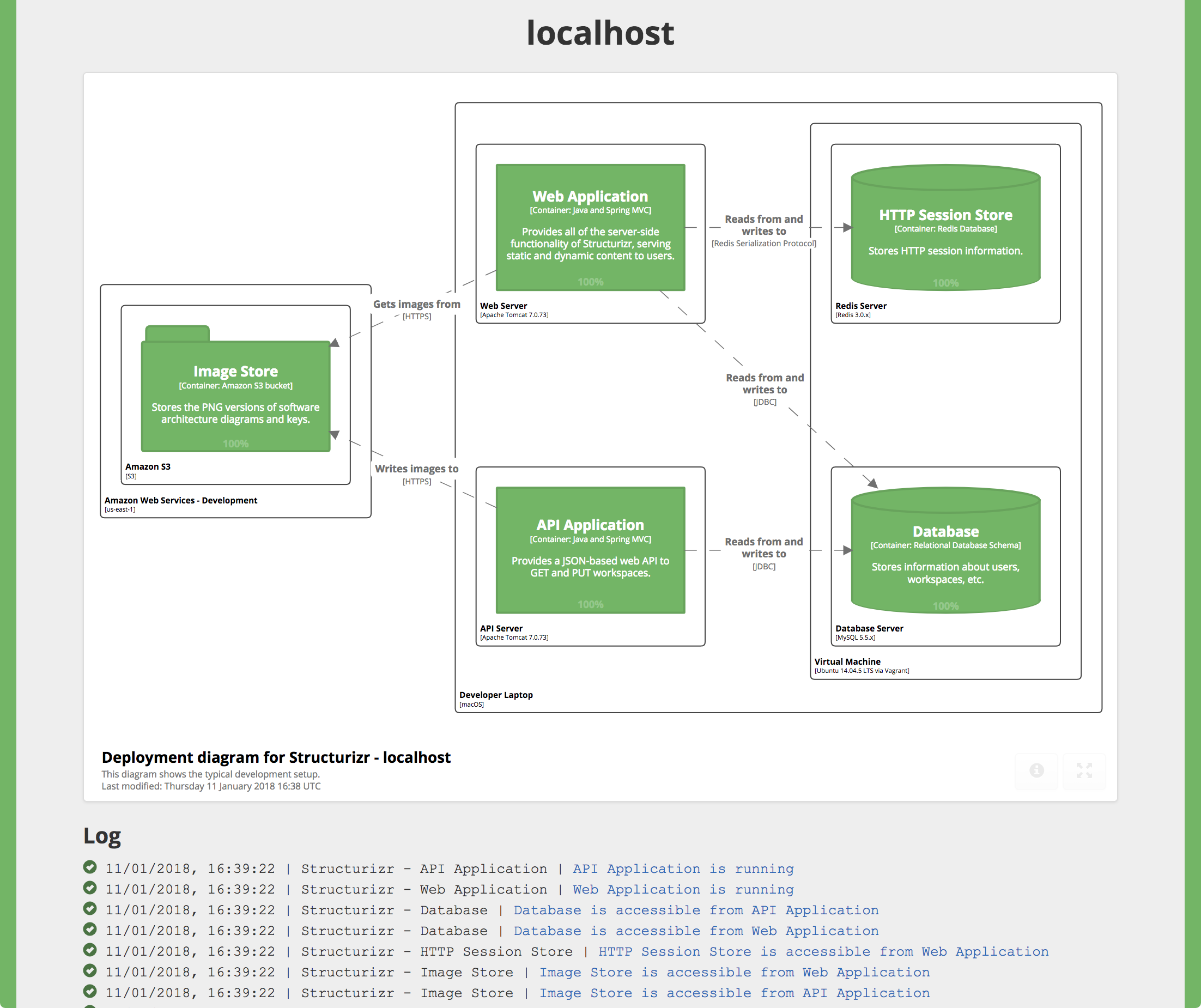
Task: Enter fullscreen view of the diagram
Action: pos(1084,772)
